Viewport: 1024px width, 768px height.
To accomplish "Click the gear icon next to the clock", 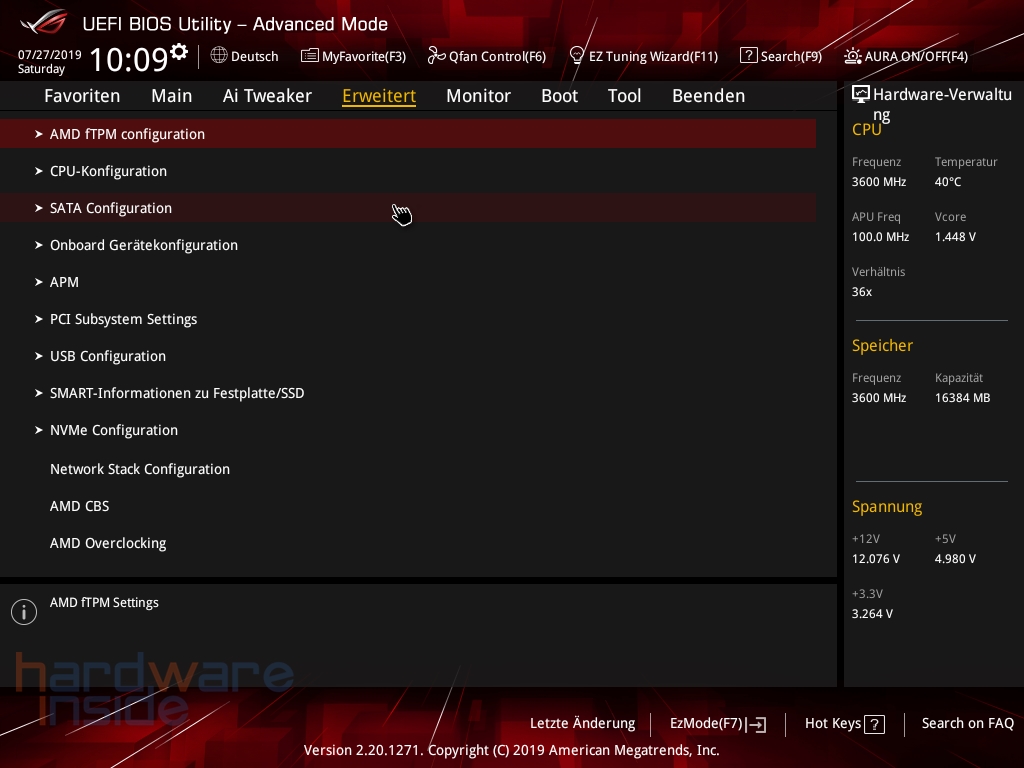I will [179, 51].
